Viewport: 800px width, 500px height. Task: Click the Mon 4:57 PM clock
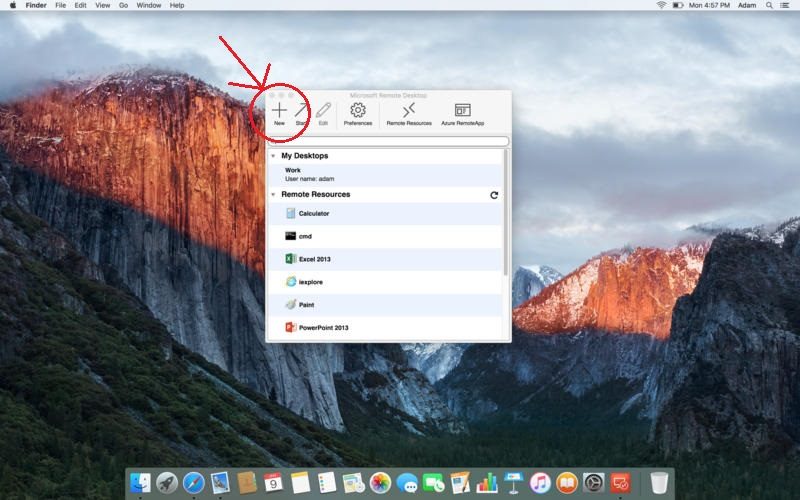click(x=709, y=5)
